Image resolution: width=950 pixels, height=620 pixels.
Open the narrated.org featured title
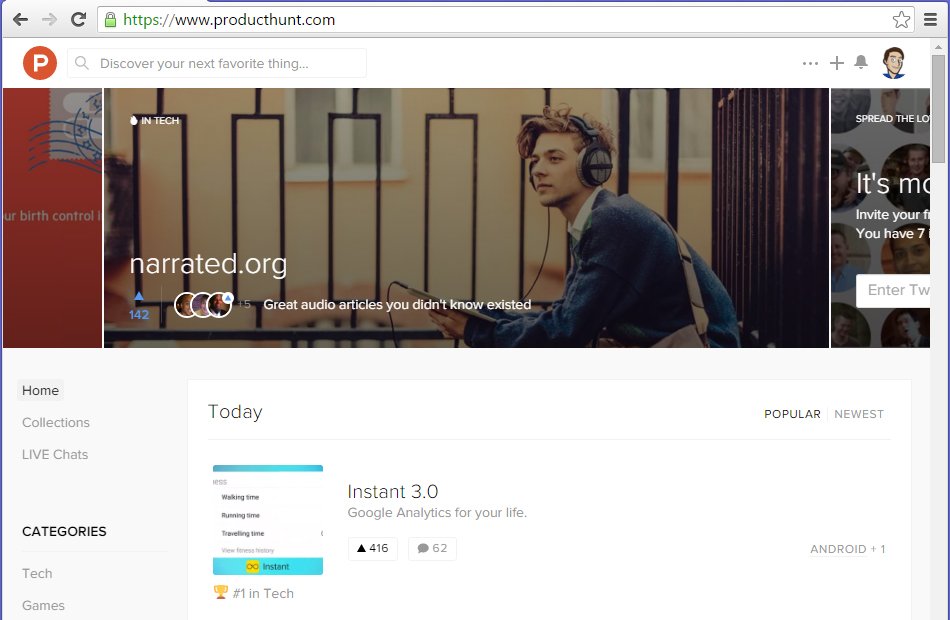point(208,264)
